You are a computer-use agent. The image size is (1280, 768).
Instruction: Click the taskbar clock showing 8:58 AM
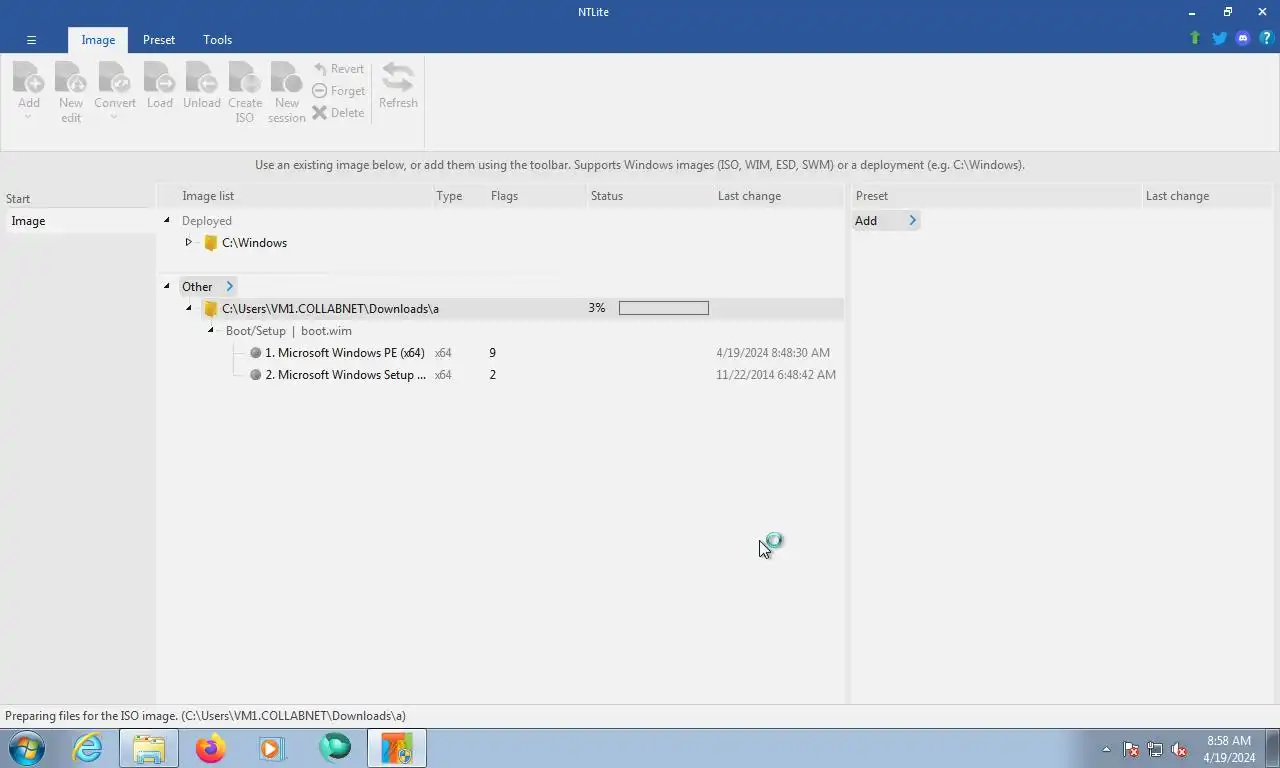1229,749
